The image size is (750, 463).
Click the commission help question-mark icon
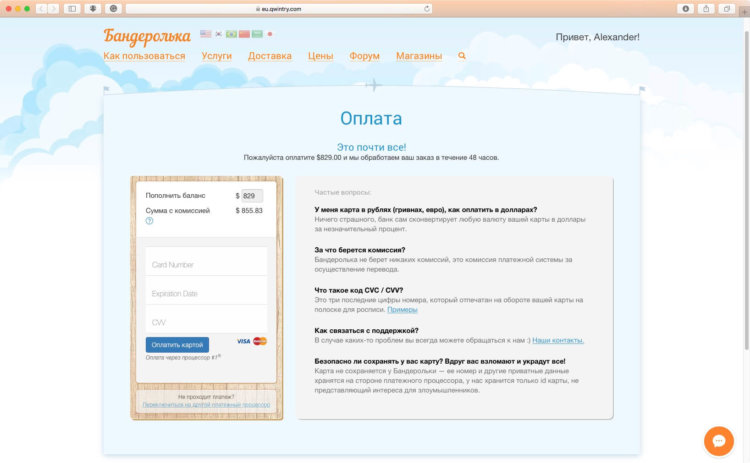point(149,221)
